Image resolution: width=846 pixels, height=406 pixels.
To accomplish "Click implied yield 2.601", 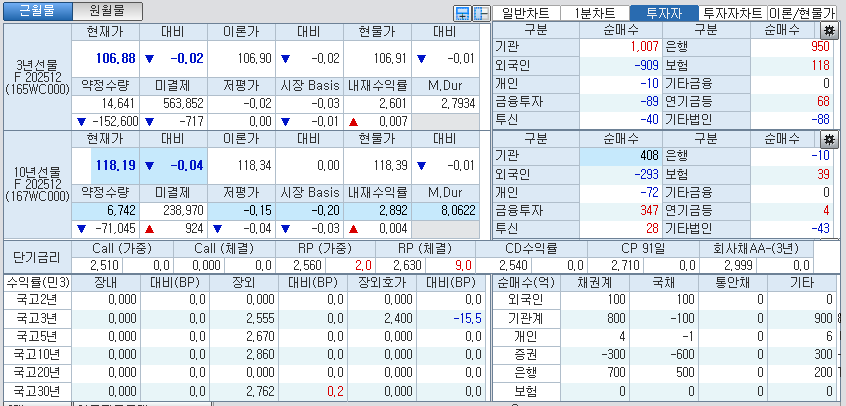I will (x=393, y=104).
